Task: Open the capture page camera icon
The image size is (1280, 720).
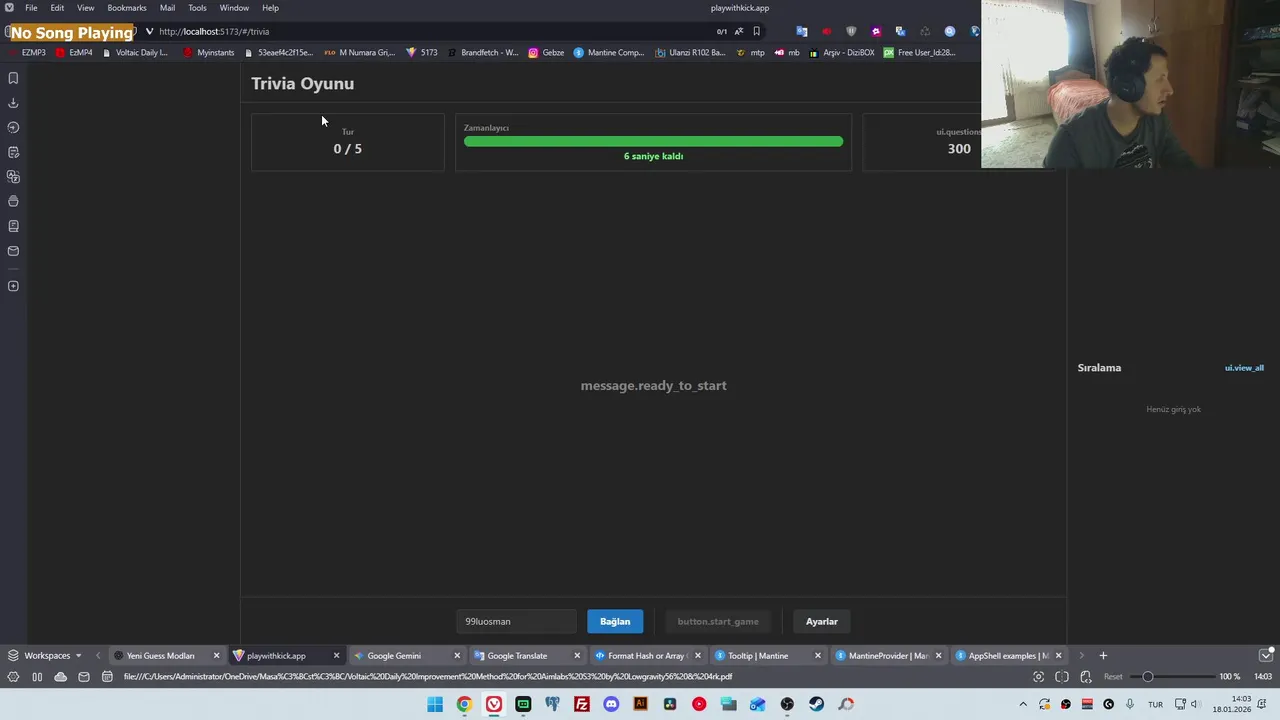Action: 1038,677
